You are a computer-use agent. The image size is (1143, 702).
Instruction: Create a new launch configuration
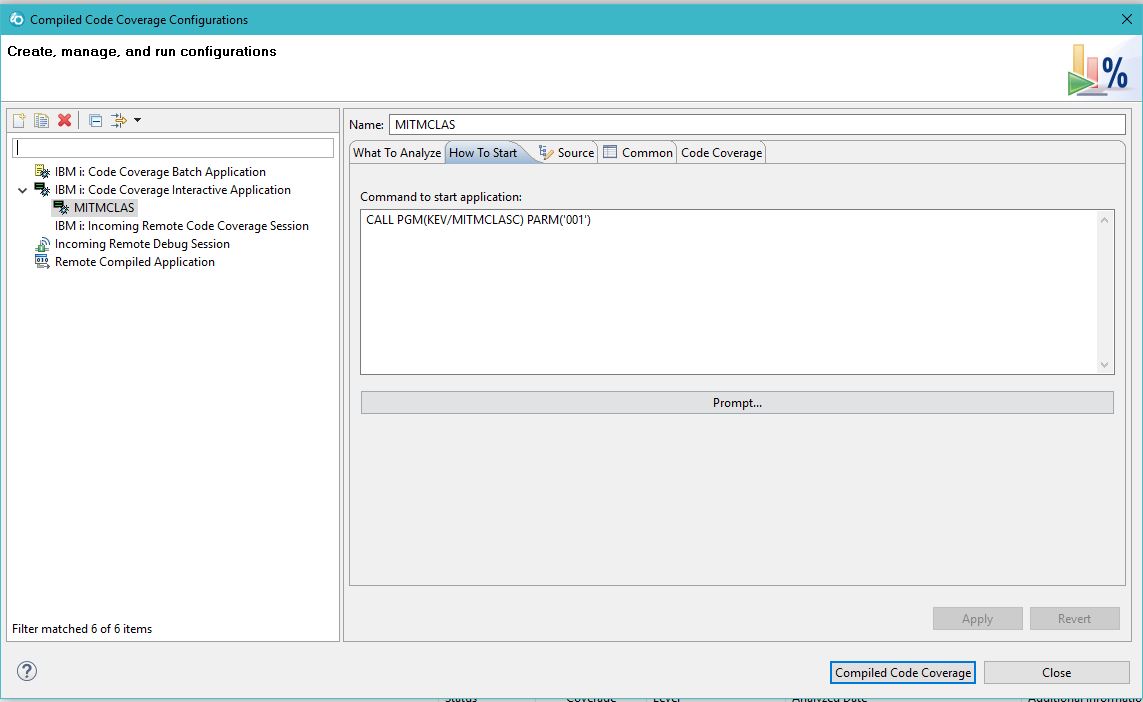pyautogui.click(x=18, y=120)
